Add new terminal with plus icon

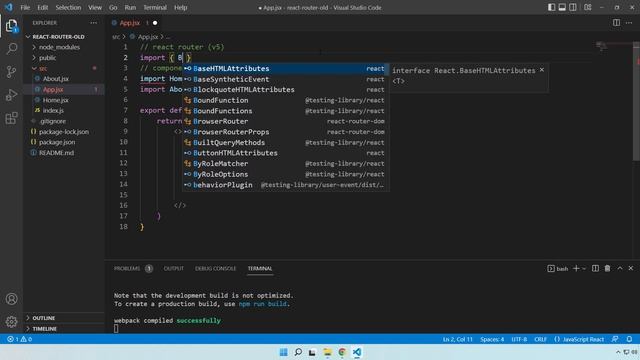pyautogui.click(x=576, y=268)
